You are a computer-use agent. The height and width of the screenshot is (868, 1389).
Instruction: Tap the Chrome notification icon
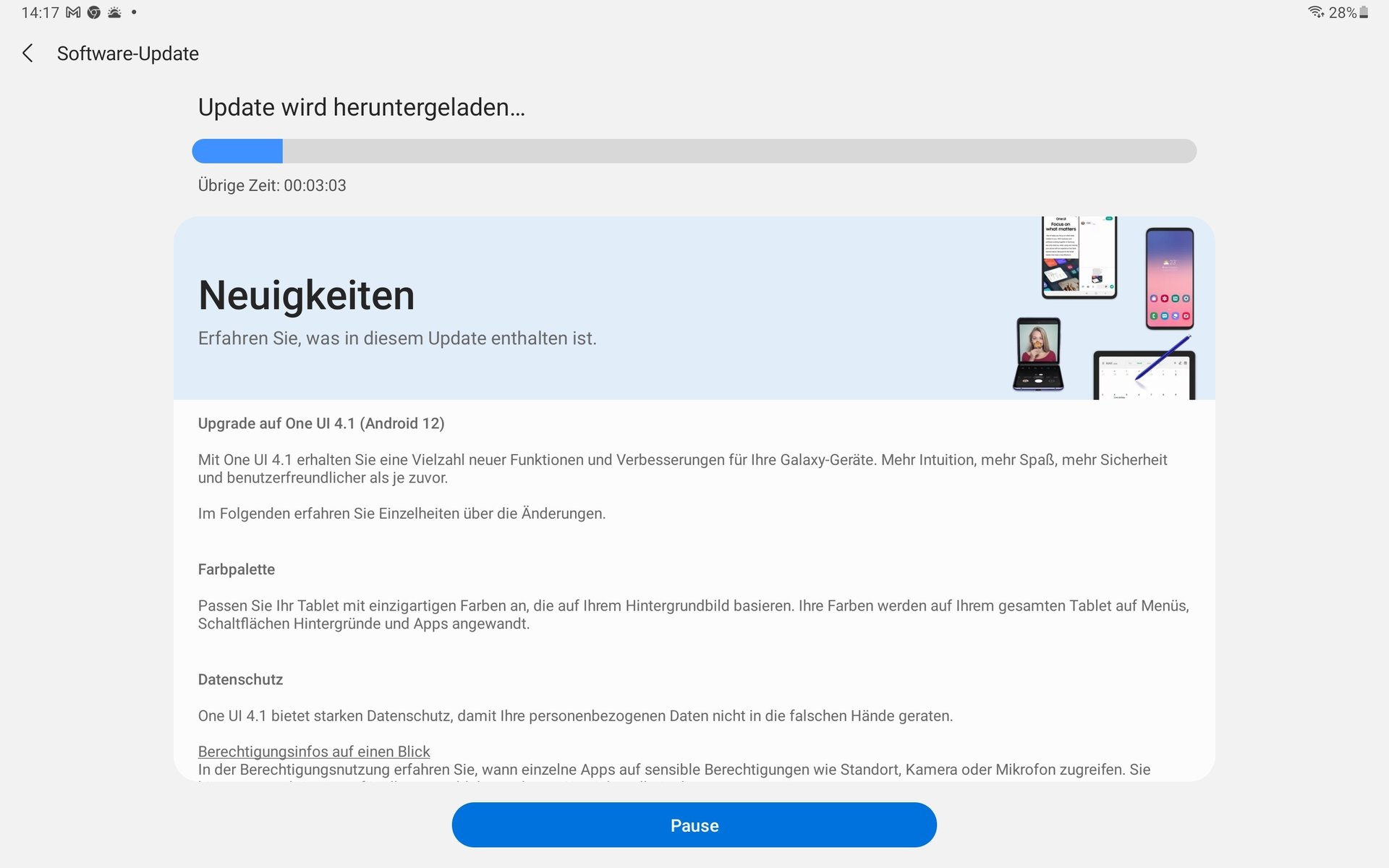[x=94, y=12]
